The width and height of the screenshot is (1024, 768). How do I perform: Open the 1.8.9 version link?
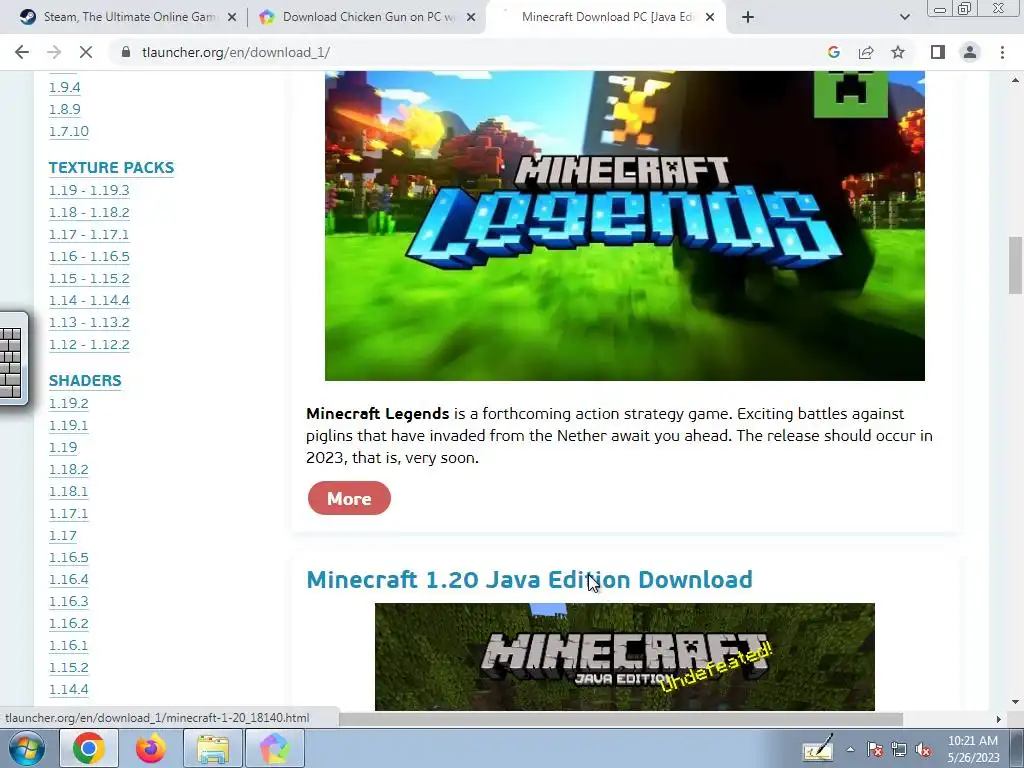[65, 110]
